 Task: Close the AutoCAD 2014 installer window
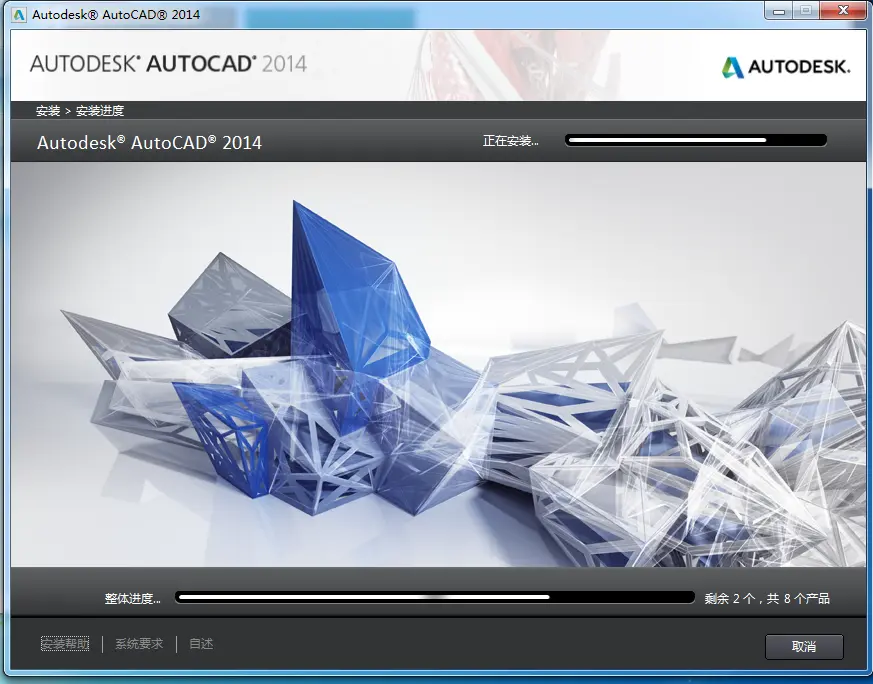coord(843,11)
